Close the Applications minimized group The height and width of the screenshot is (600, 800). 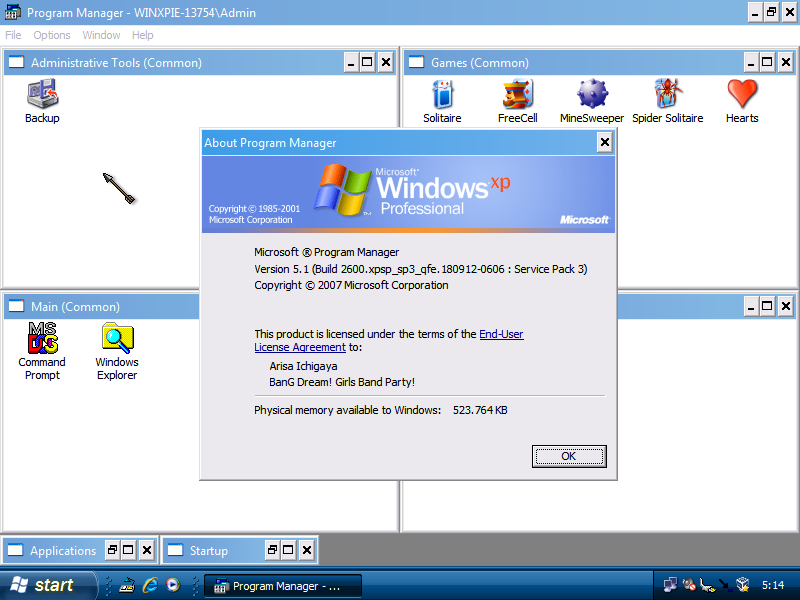click(147, 550)
